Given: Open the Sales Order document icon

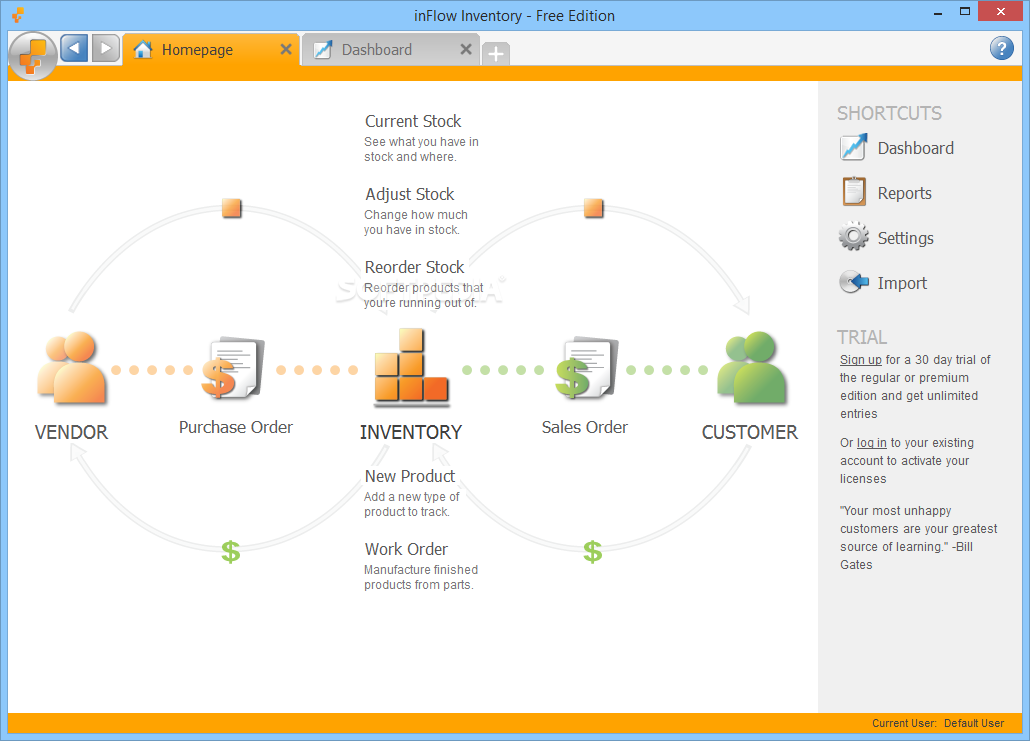Looking at the screenshot, I should 587,368.
